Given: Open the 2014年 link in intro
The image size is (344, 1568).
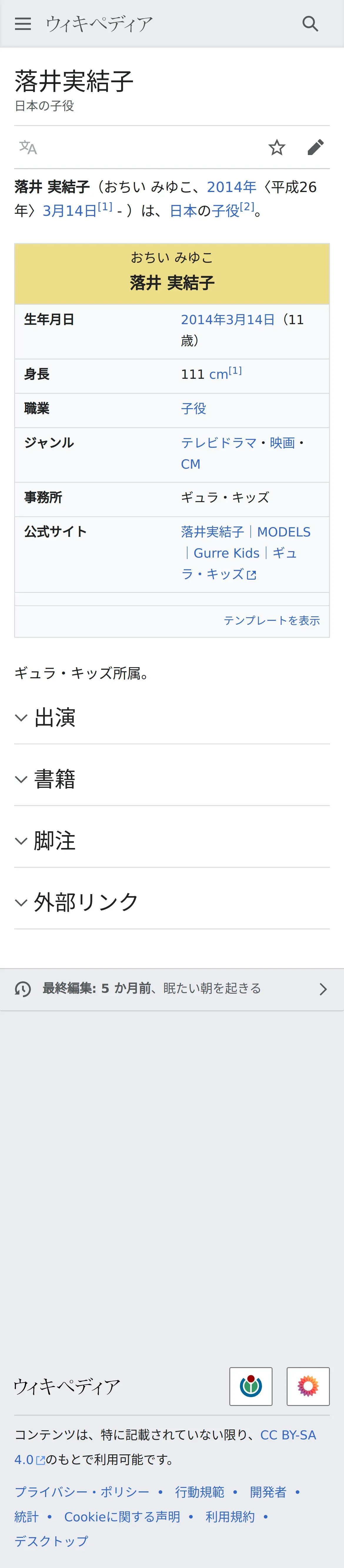Looking at the screenshot, I should pyautogui.click(x=231, y=187).
